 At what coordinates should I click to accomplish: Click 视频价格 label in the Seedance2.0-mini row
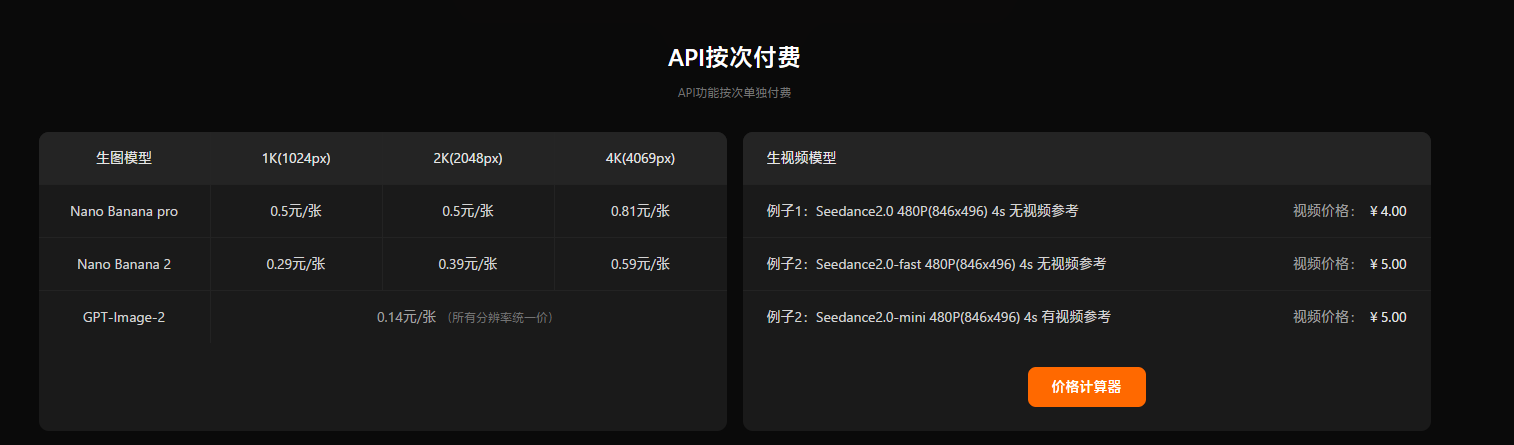click(1325, 317)
